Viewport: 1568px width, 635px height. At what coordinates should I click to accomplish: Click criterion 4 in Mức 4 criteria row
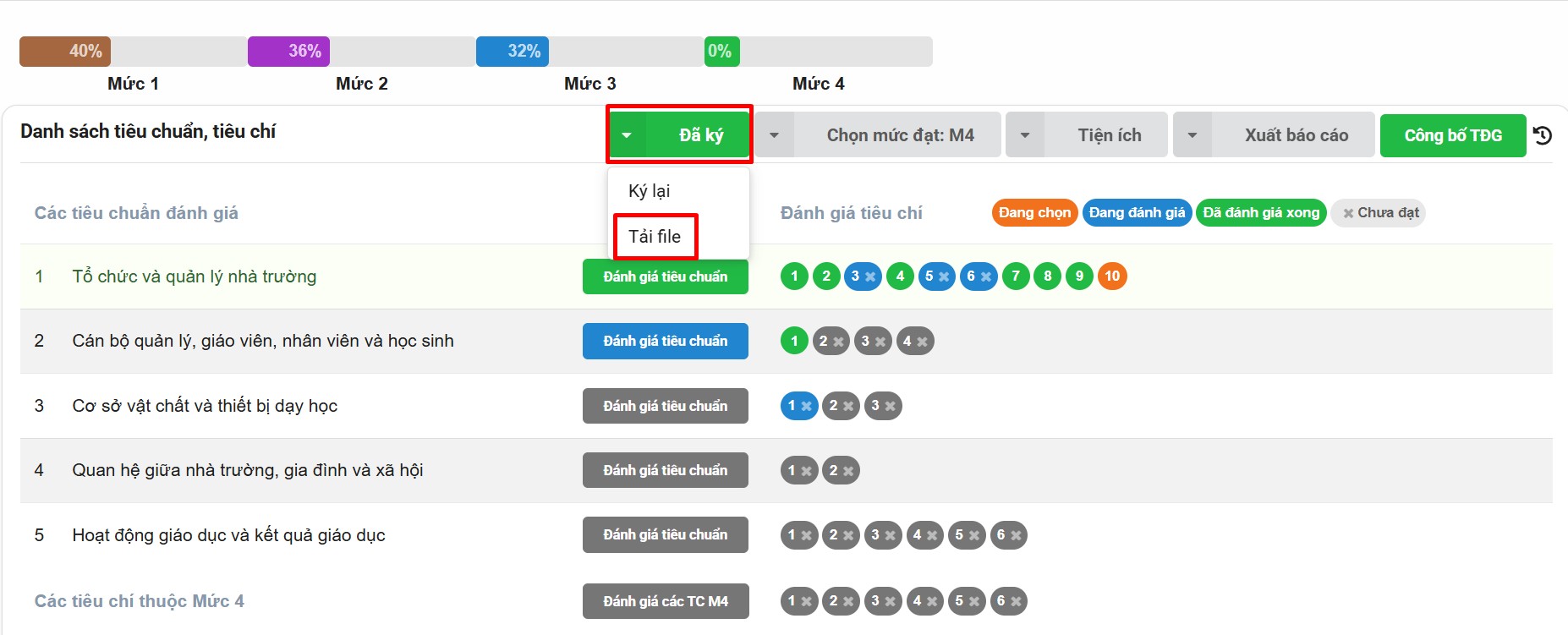point(924,601)
